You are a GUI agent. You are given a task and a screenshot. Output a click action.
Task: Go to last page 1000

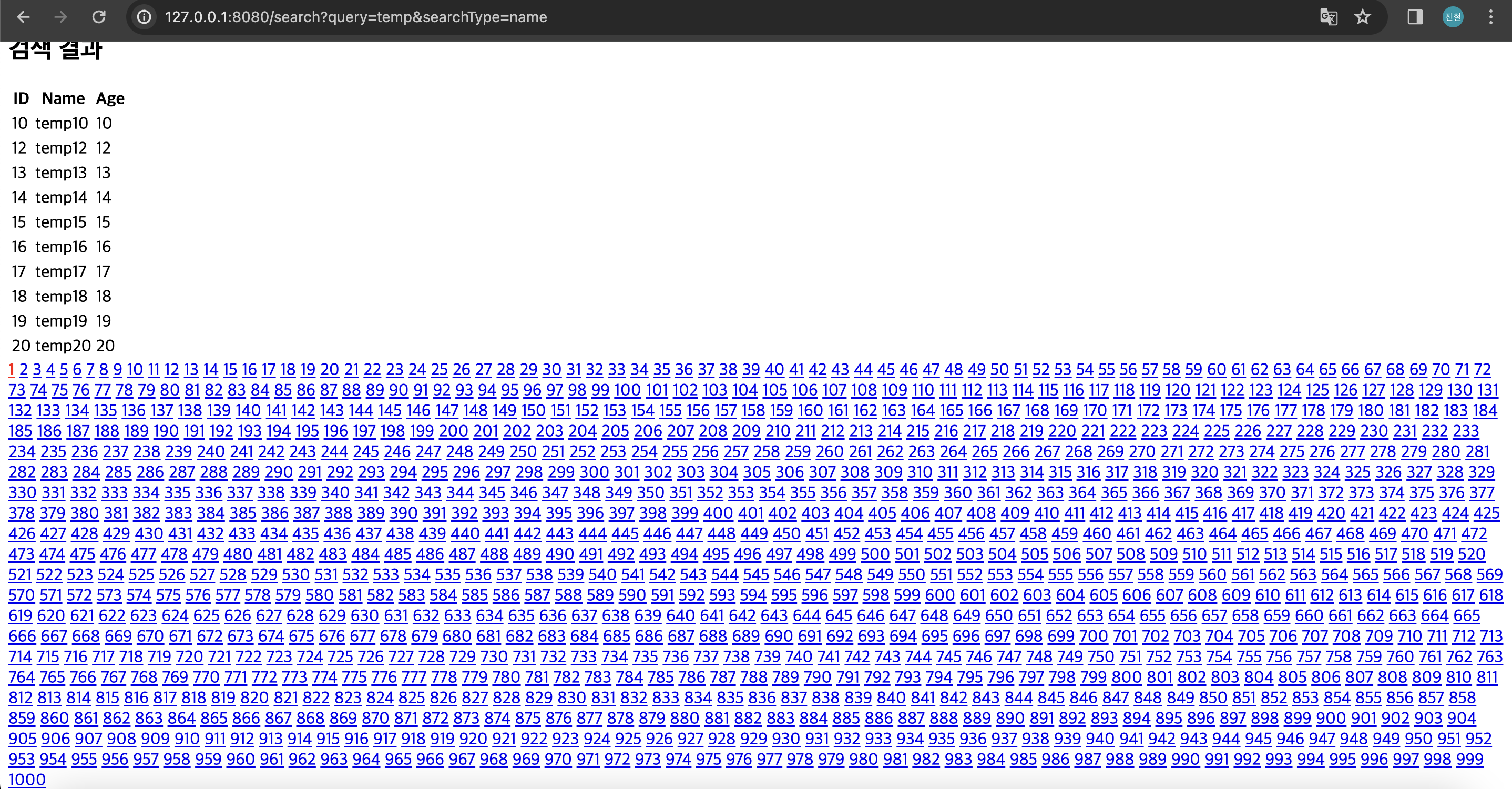coord(26,780)
